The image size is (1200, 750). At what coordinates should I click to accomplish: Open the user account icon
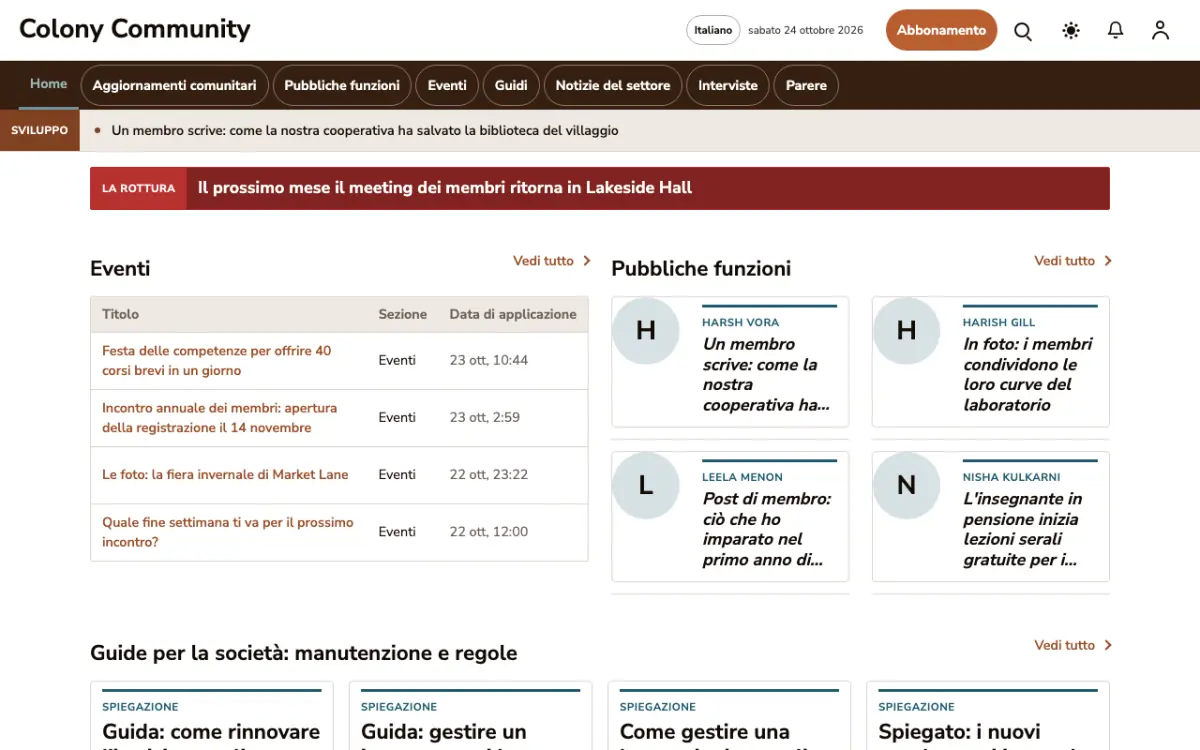[x=1160, y=31]
